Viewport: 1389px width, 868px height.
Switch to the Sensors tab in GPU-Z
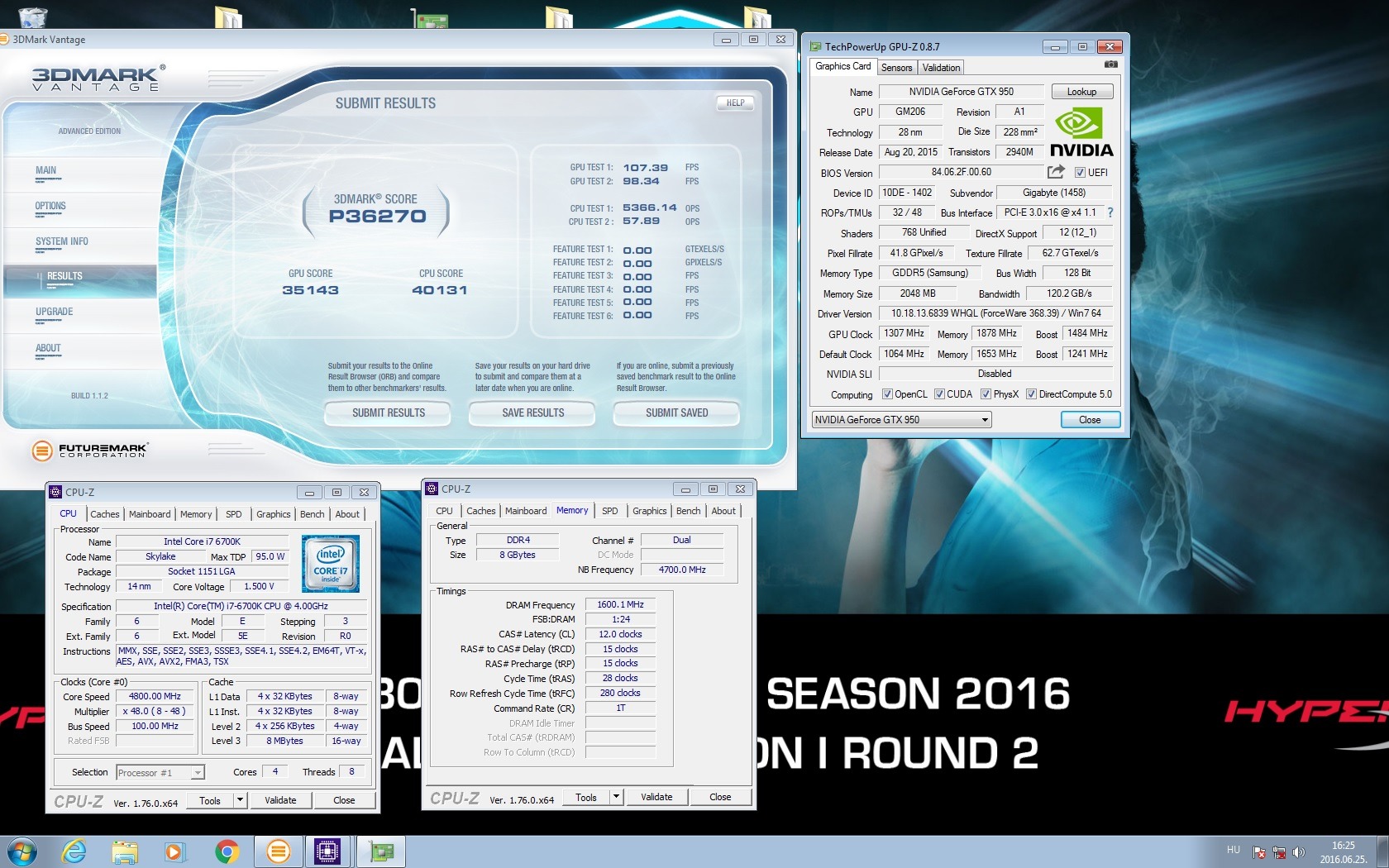(x=896, y=68)
